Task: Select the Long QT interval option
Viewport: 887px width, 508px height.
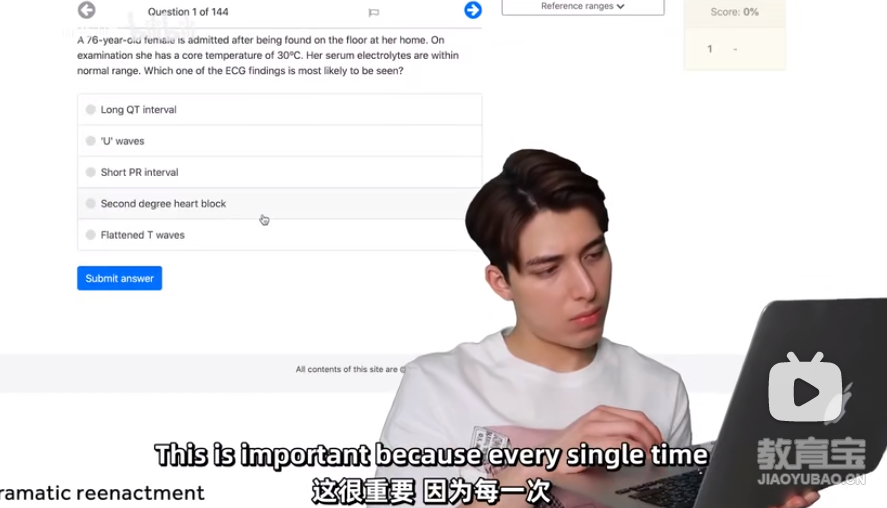Action: (x=279, y=110)
